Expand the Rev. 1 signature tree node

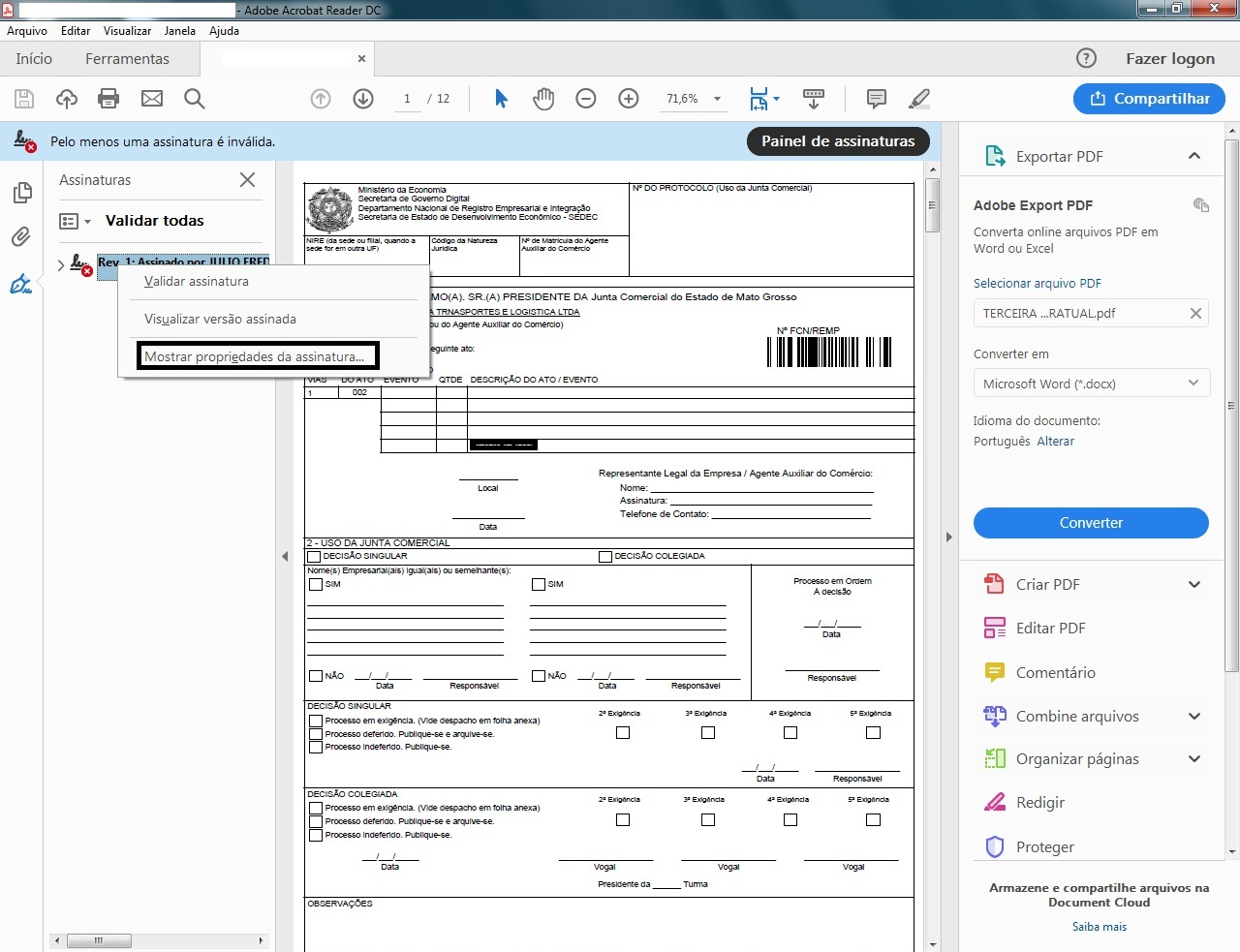(x=61, y=264)
